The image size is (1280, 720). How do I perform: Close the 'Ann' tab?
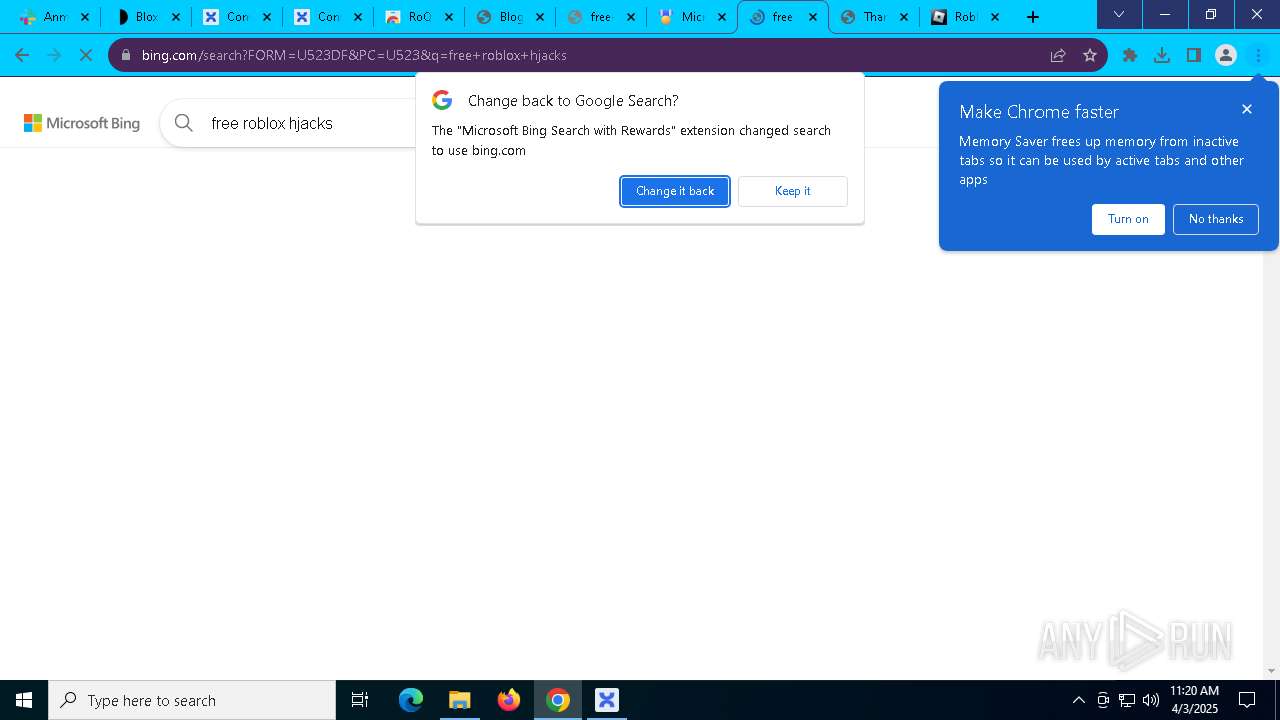click(x=84, y=16)
